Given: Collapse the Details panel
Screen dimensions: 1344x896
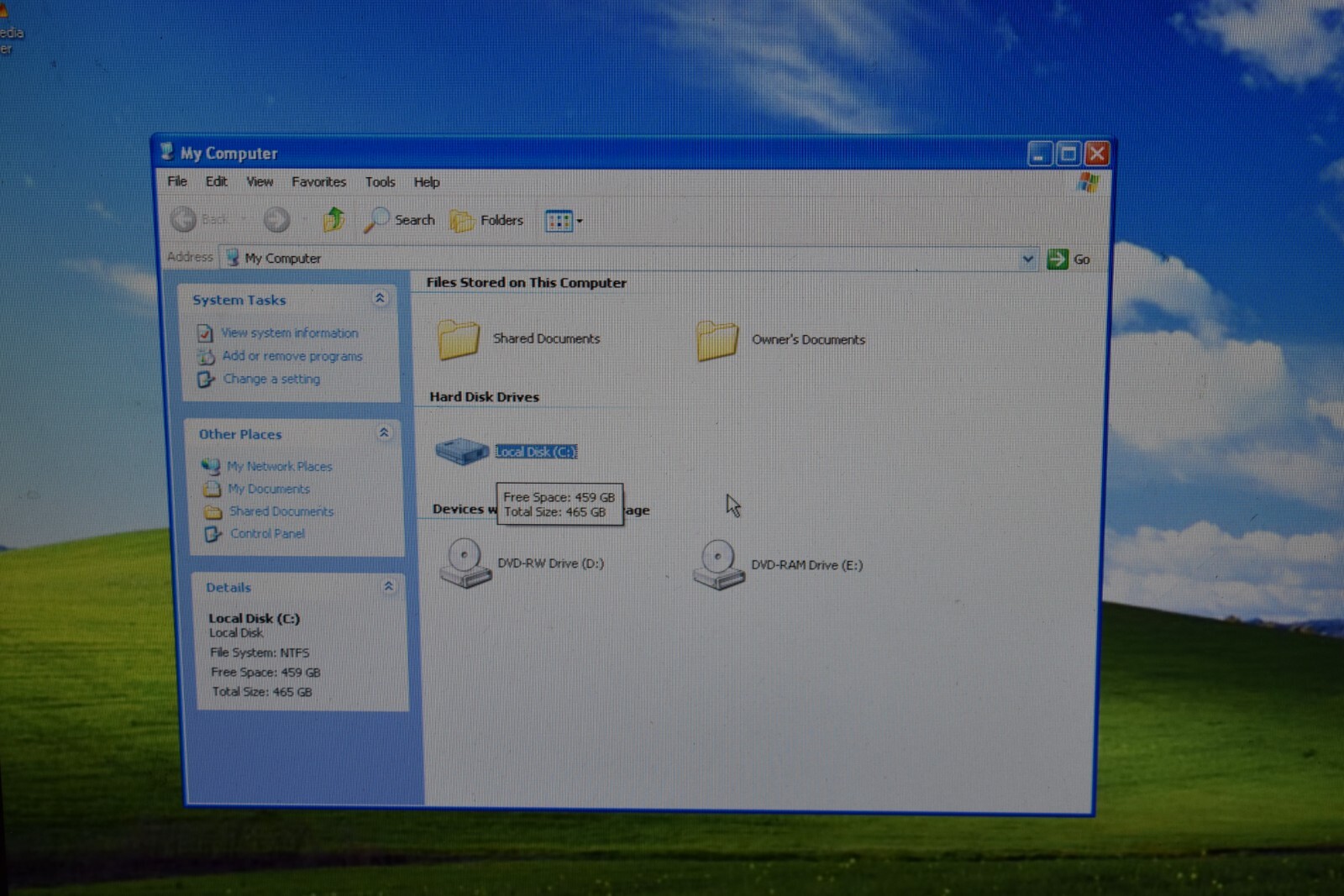Looking at the screenshot, I should click(388, 586).
